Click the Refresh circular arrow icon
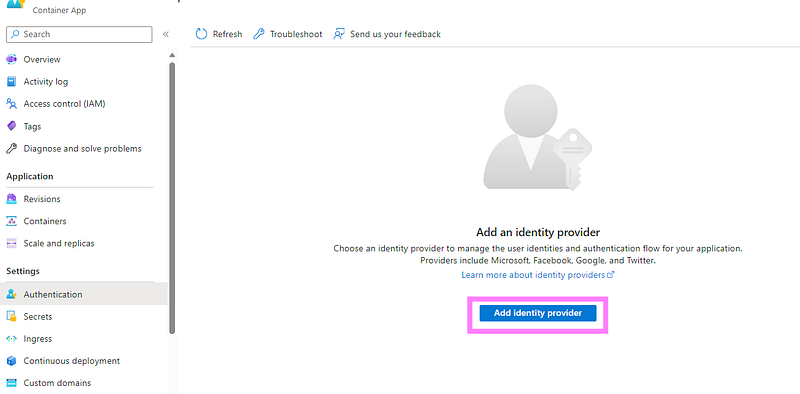Screen dimensions: 800x394 coord(202,34)
